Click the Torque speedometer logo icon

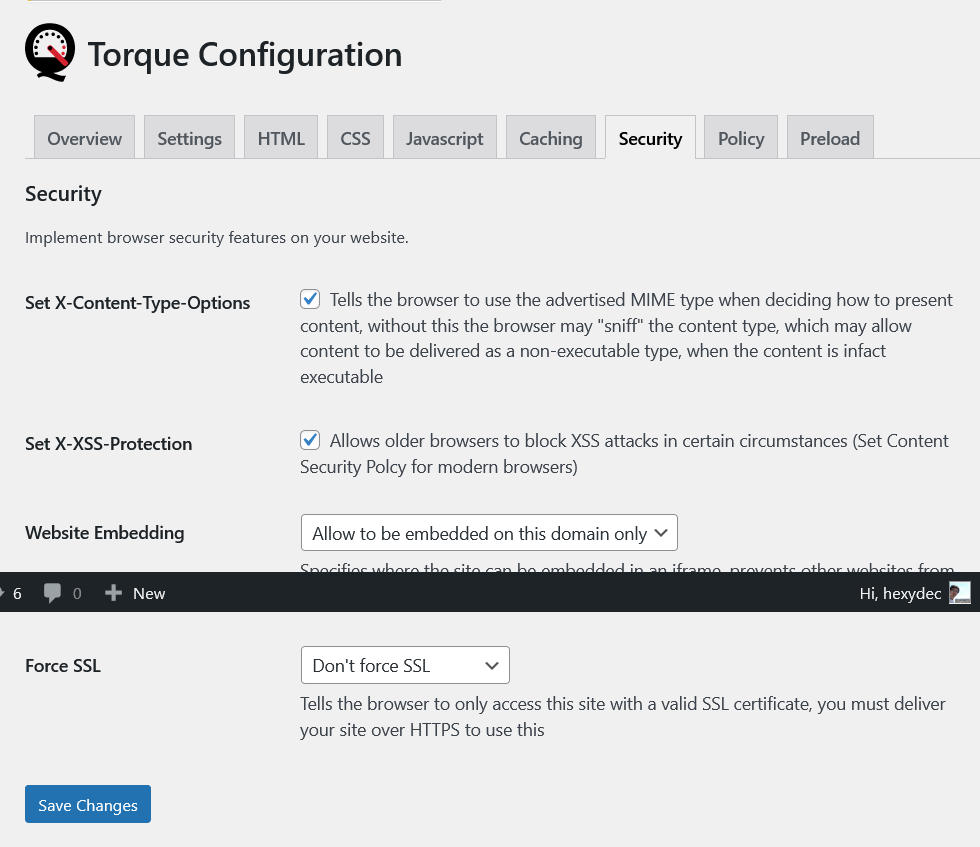pyautogui.click(x=50, y=53)
